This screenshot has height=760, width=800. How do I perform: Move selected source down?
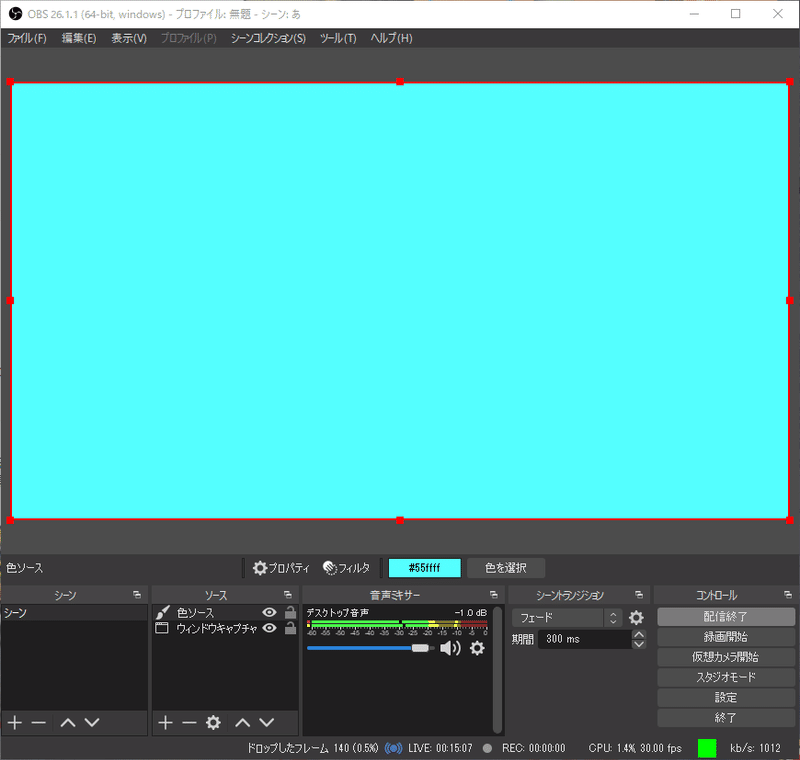coord(266,722)
